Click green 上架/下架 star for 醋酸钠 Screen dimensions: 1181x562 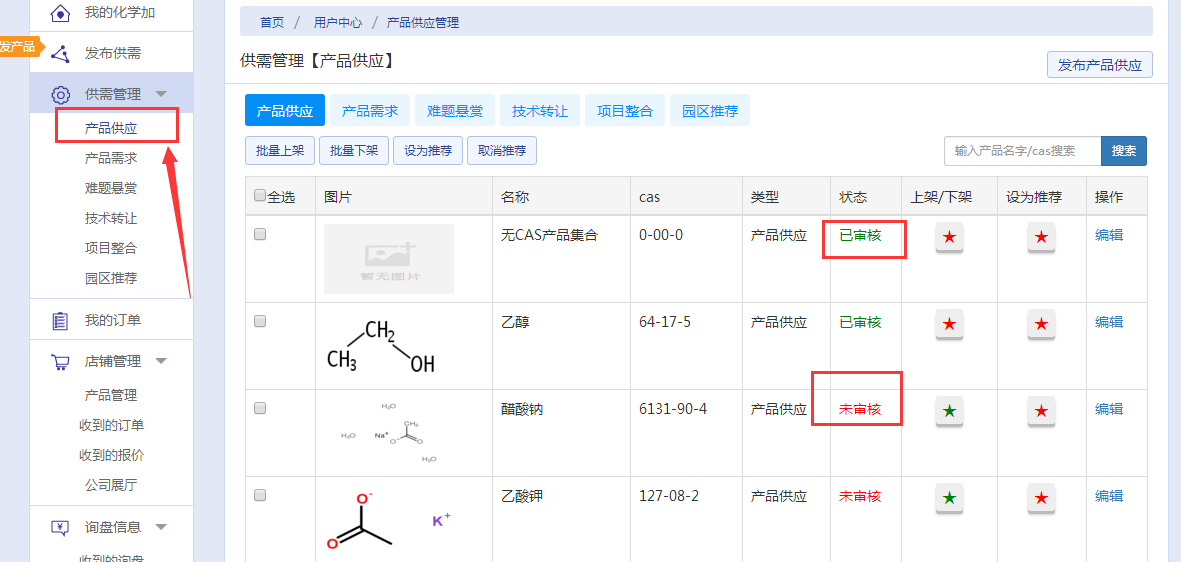tap(949, 412)
